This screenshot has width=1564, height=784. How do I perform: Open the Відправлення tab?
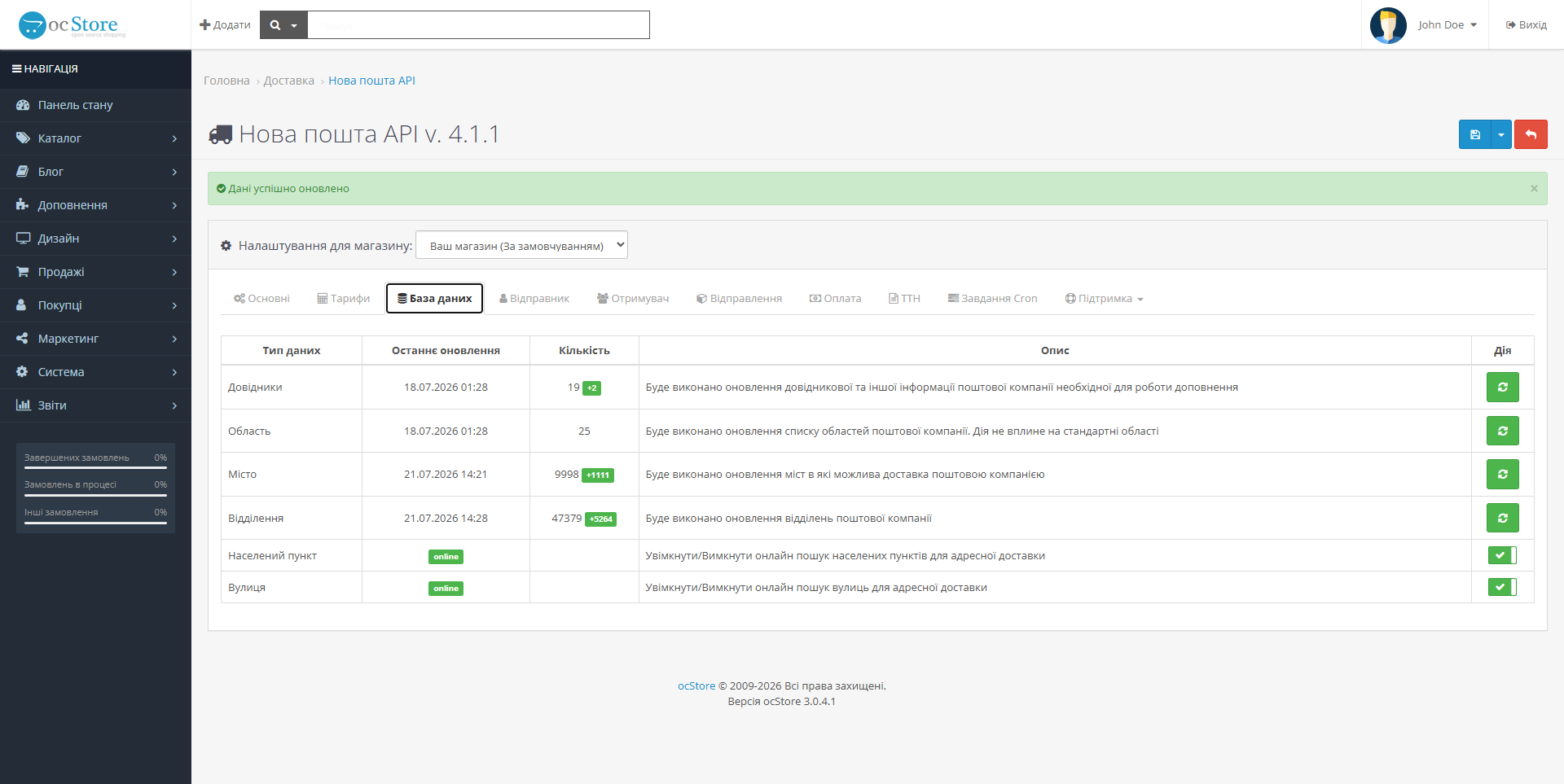(x=739, y=299)
